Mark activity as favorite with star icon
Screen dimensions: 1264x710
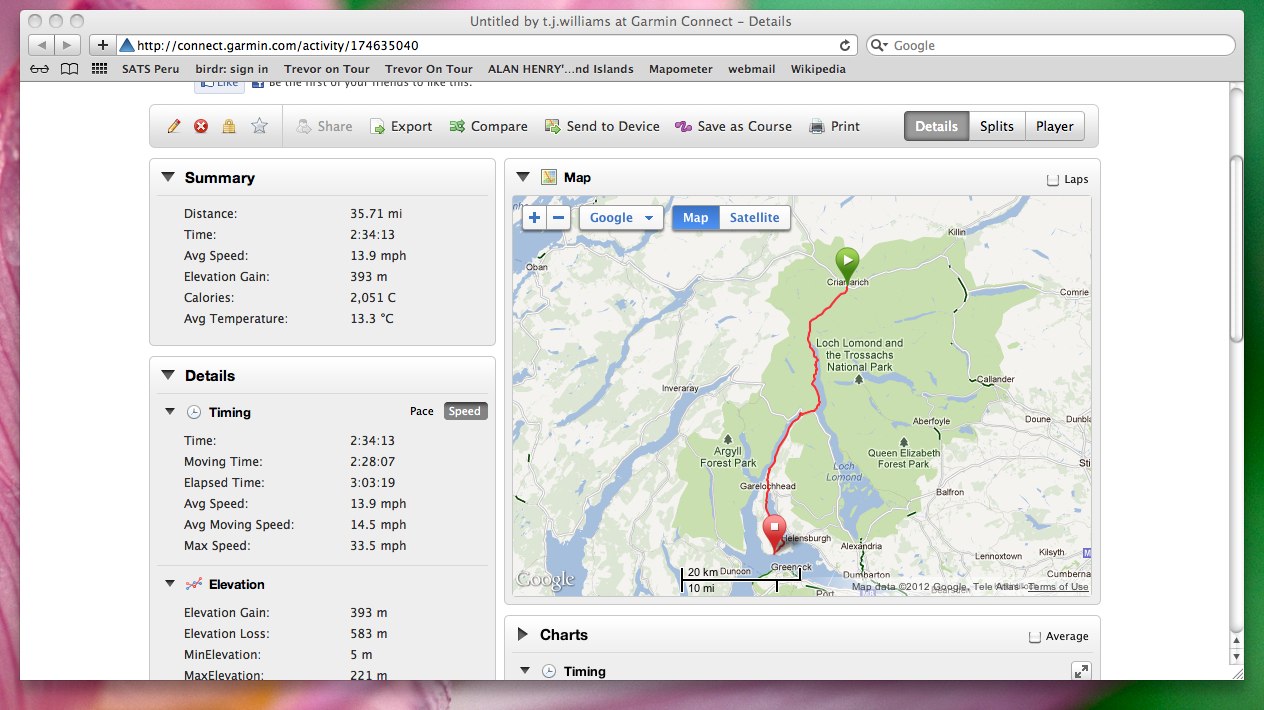(x=259, y=126)
